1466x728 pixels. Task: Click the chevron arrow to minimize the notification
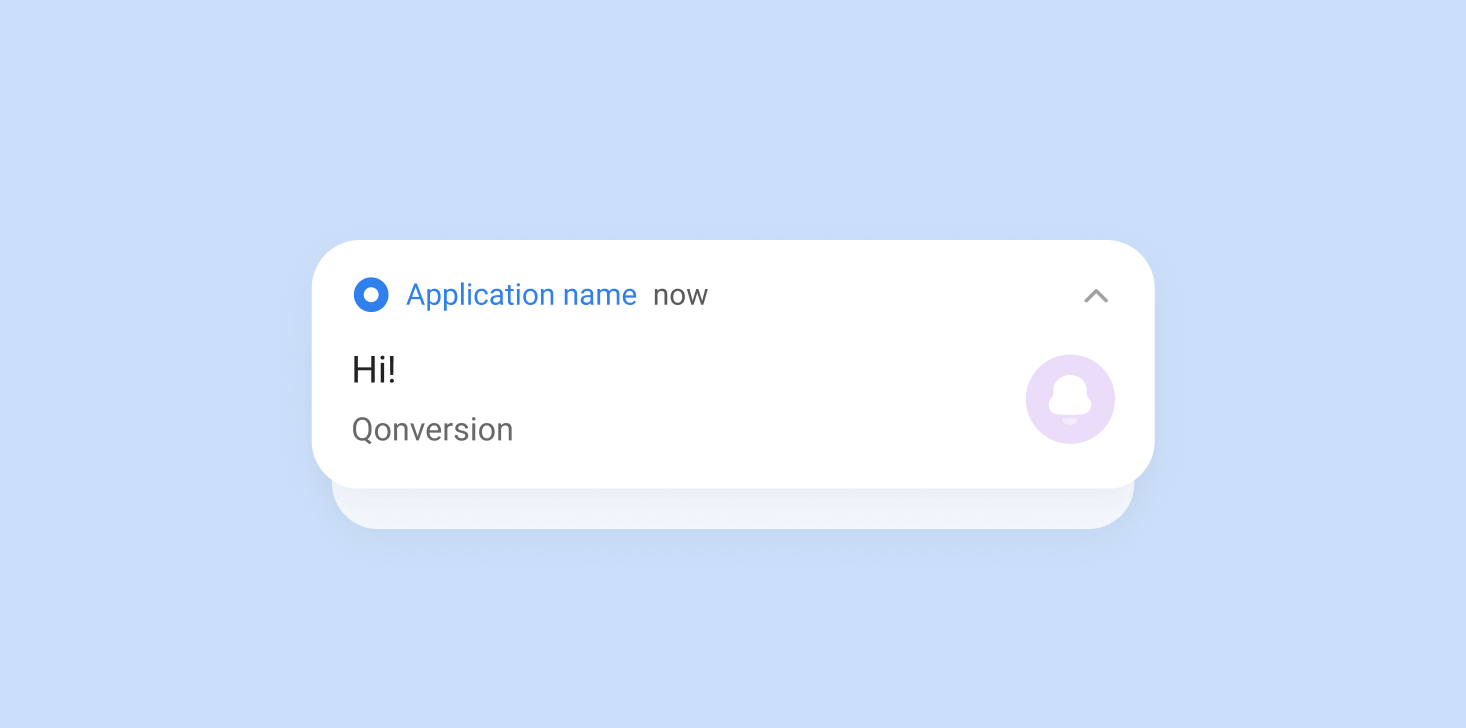1096,296
